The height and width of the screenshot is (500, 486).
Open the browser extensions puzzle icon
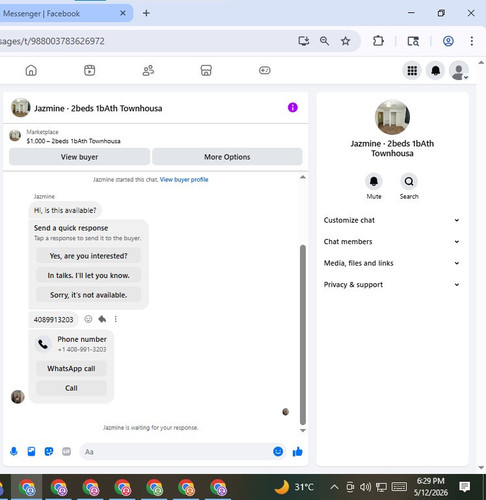point(378,41)
